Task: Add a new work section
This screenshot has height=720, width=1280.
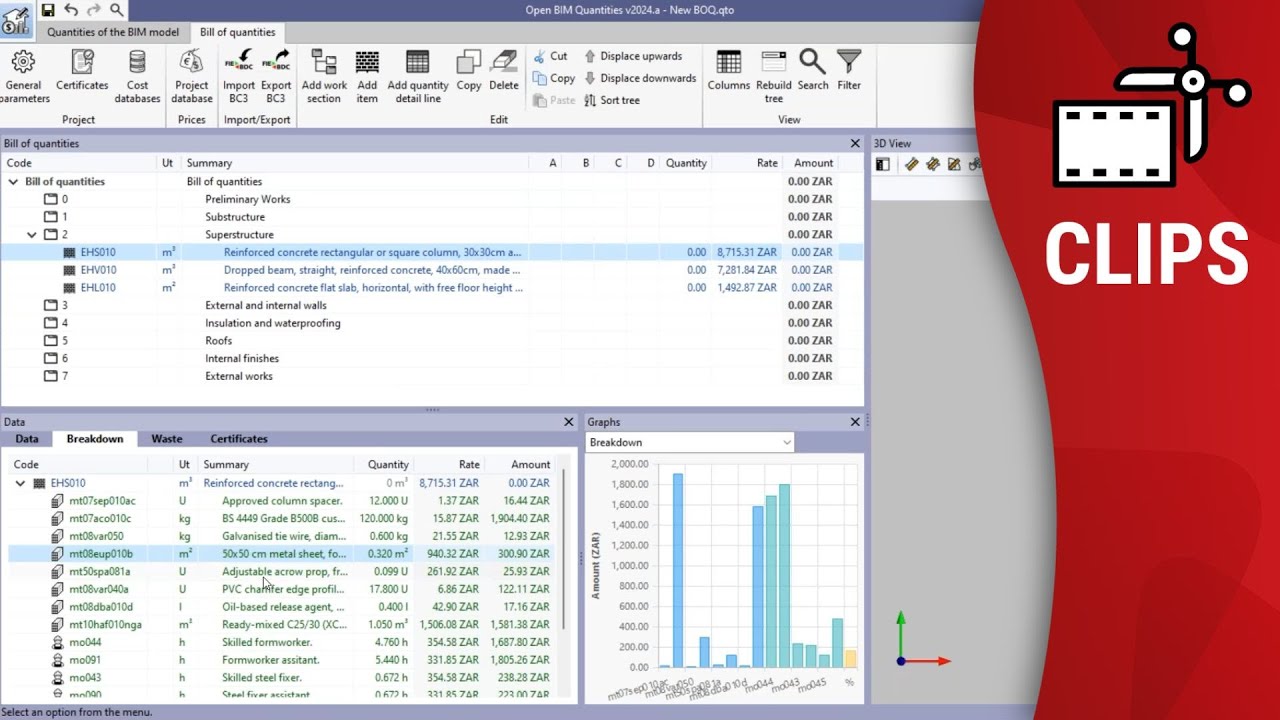Action: [x=323, y=75]
